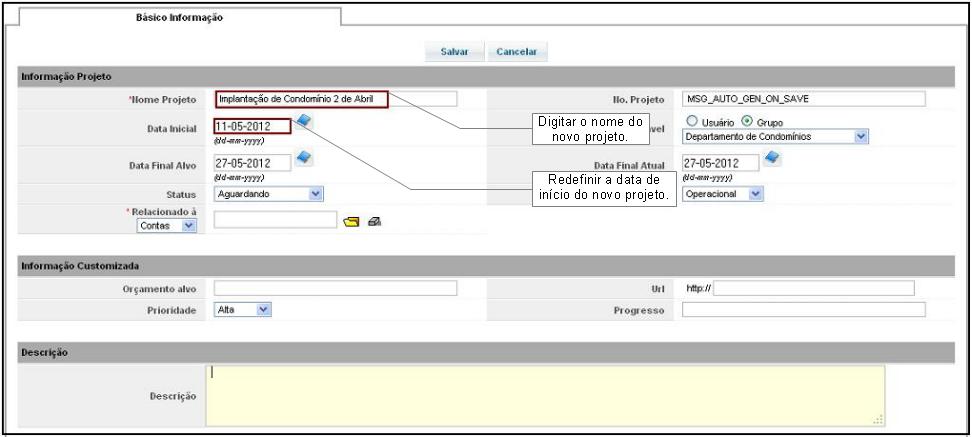Click the Cancelar button
The width and height of the screenshot is (972, 437).
click(517, 52)
